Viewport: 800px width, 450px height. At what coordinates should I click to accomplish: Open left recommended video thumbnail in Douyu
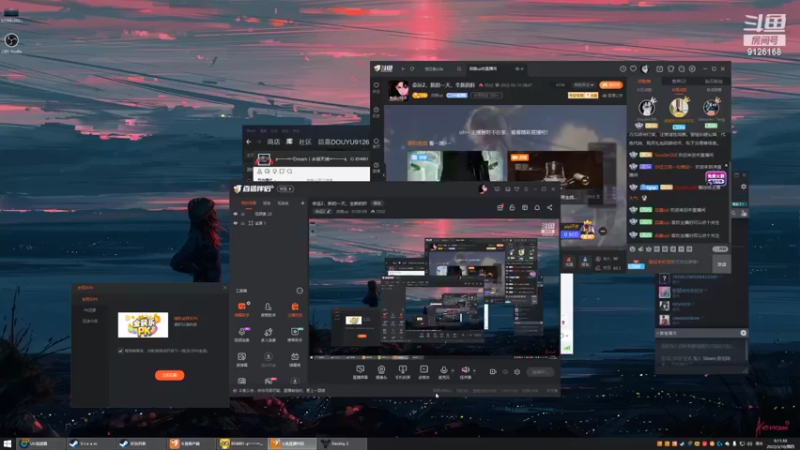[456, 166]
